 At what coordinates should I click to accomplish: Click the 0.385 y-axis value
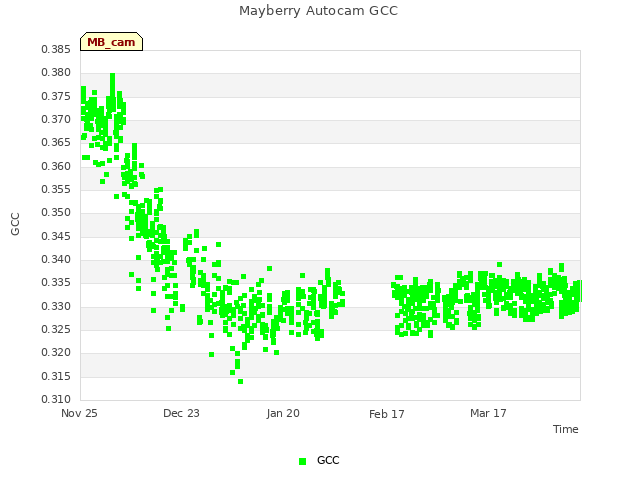(56, 50)
